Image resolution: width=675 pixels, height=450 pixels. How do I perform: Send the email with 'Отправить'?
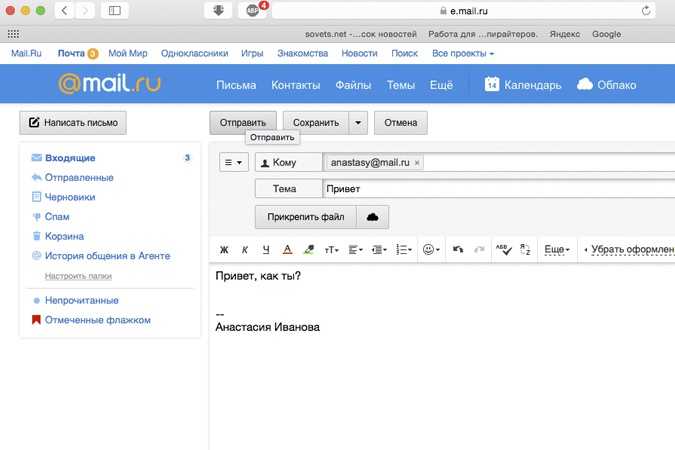(243, 123)
